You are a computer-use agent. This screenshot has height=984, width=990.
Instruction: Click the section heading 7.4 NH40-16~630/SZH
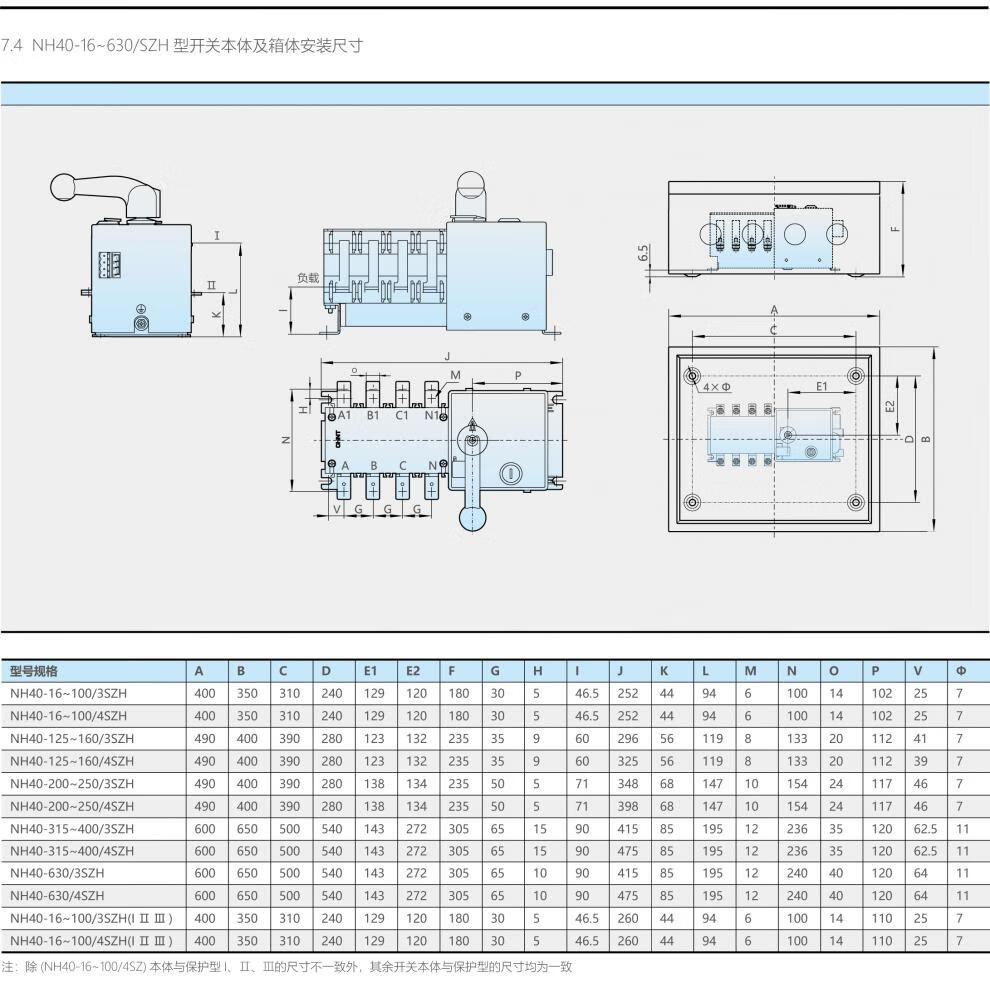[182, 46]
